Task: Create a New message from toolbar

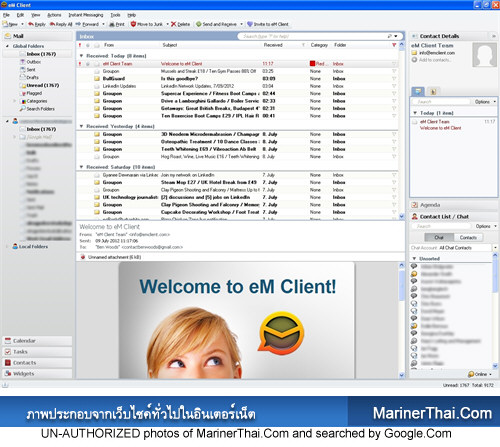Action: point(10,24)
